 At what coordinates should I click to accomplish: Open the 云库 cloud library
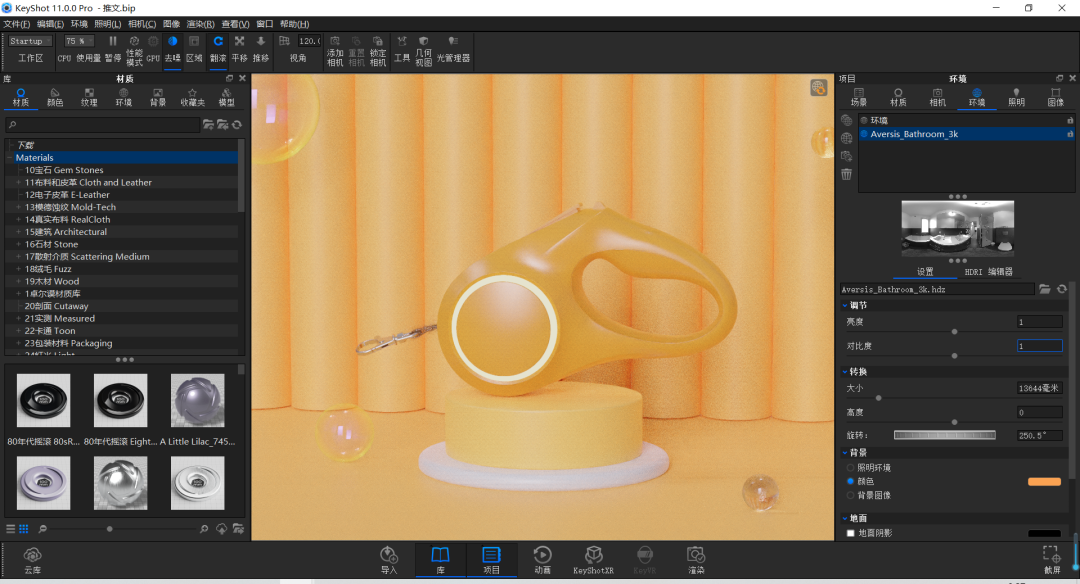32,561
